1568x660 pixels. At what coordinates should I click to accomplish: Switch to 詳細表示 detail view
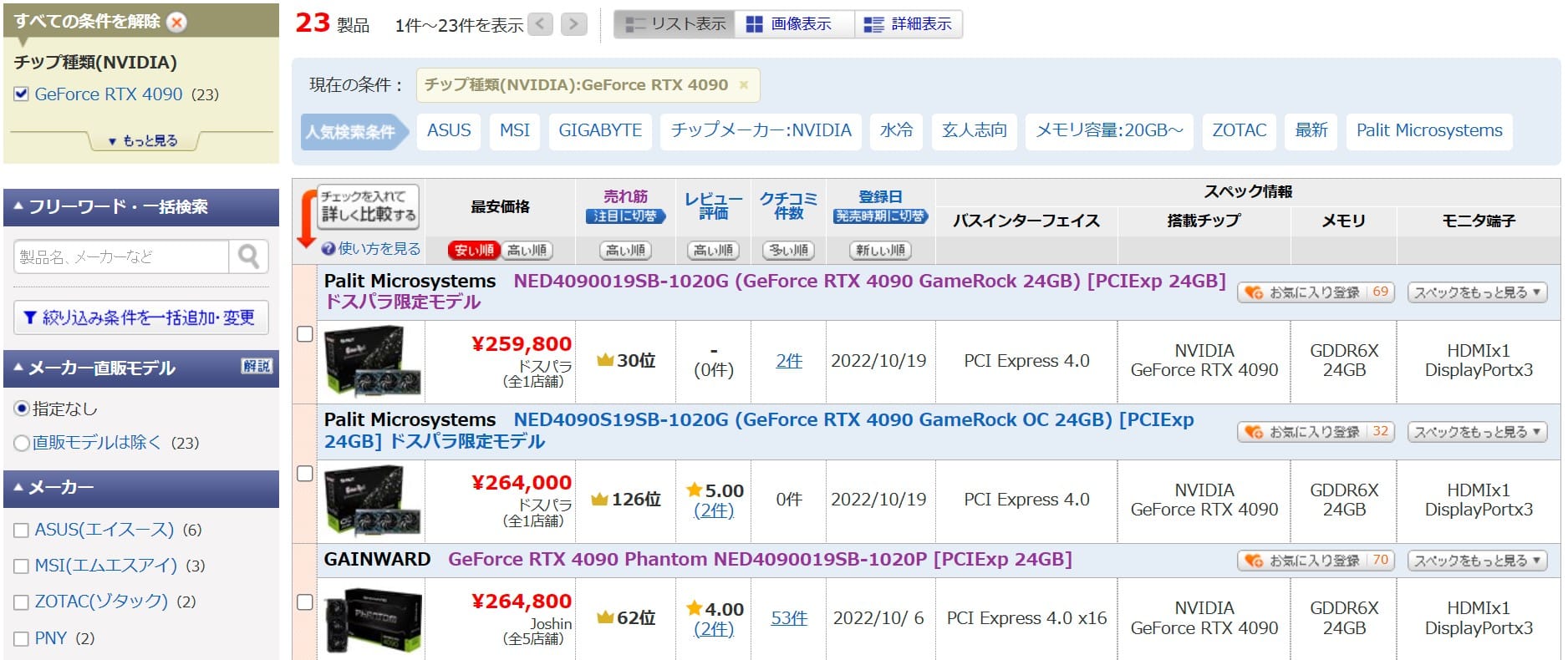pos(908,24)
